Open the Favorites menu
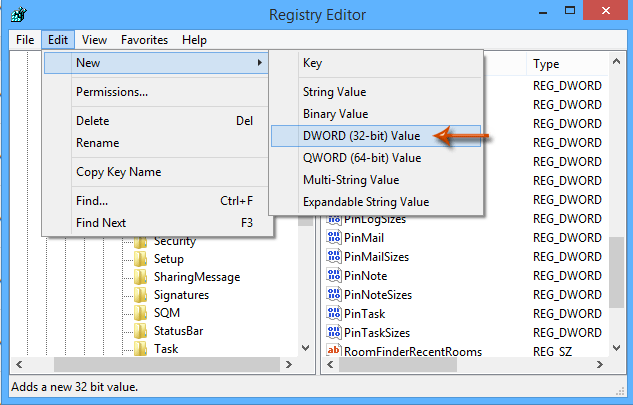This screenshot has width=633, height=405. click(x=144, y=40)
